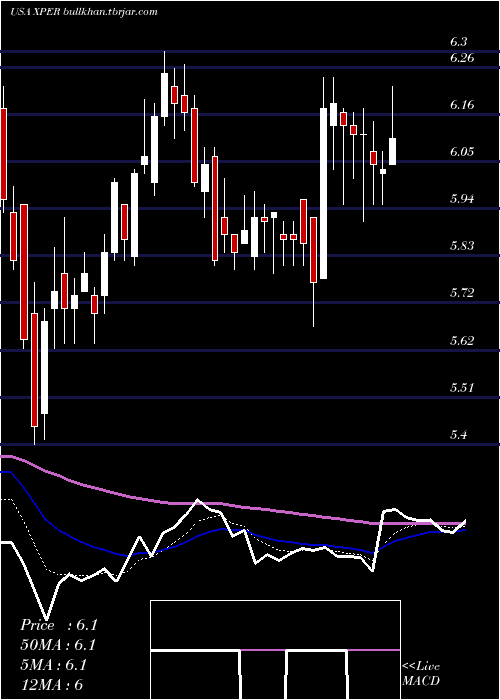500x700 pixels.
Task: Click the 6.16 price axis label
Action: click(x=462, y=104)
